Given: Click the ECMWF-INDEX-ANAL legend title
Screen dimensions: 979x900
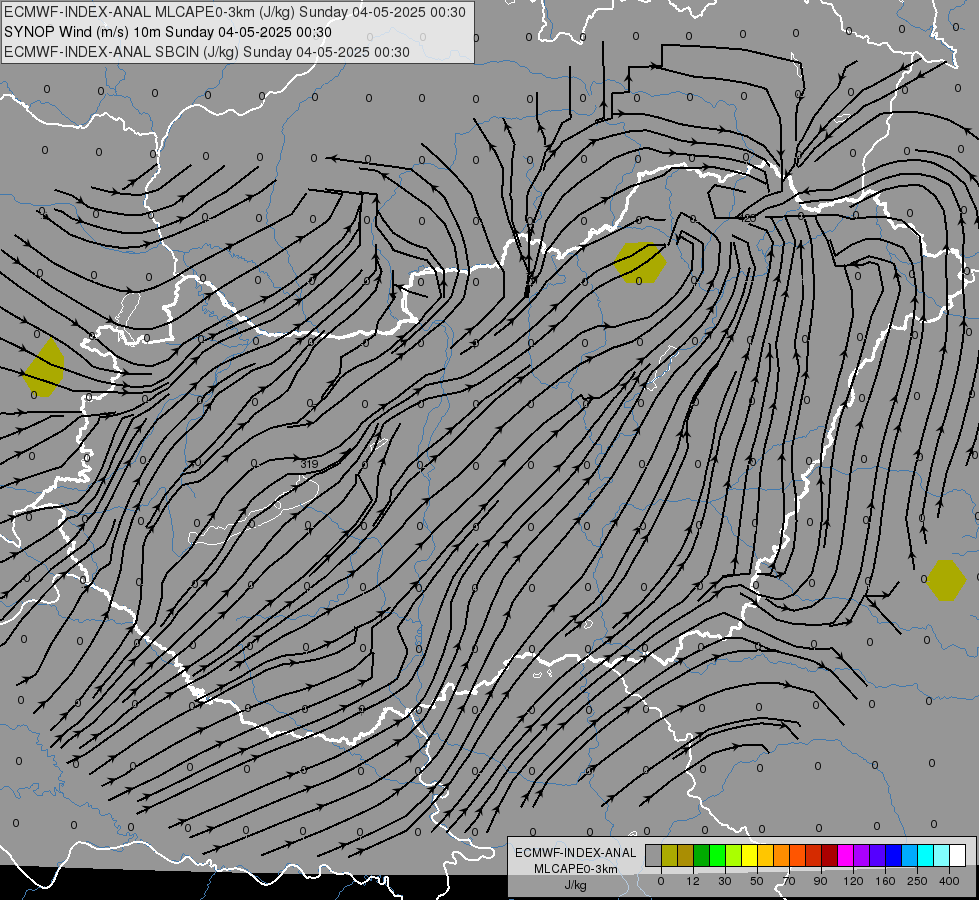Looking at the screenshot, I should click(x=575, y=853).
